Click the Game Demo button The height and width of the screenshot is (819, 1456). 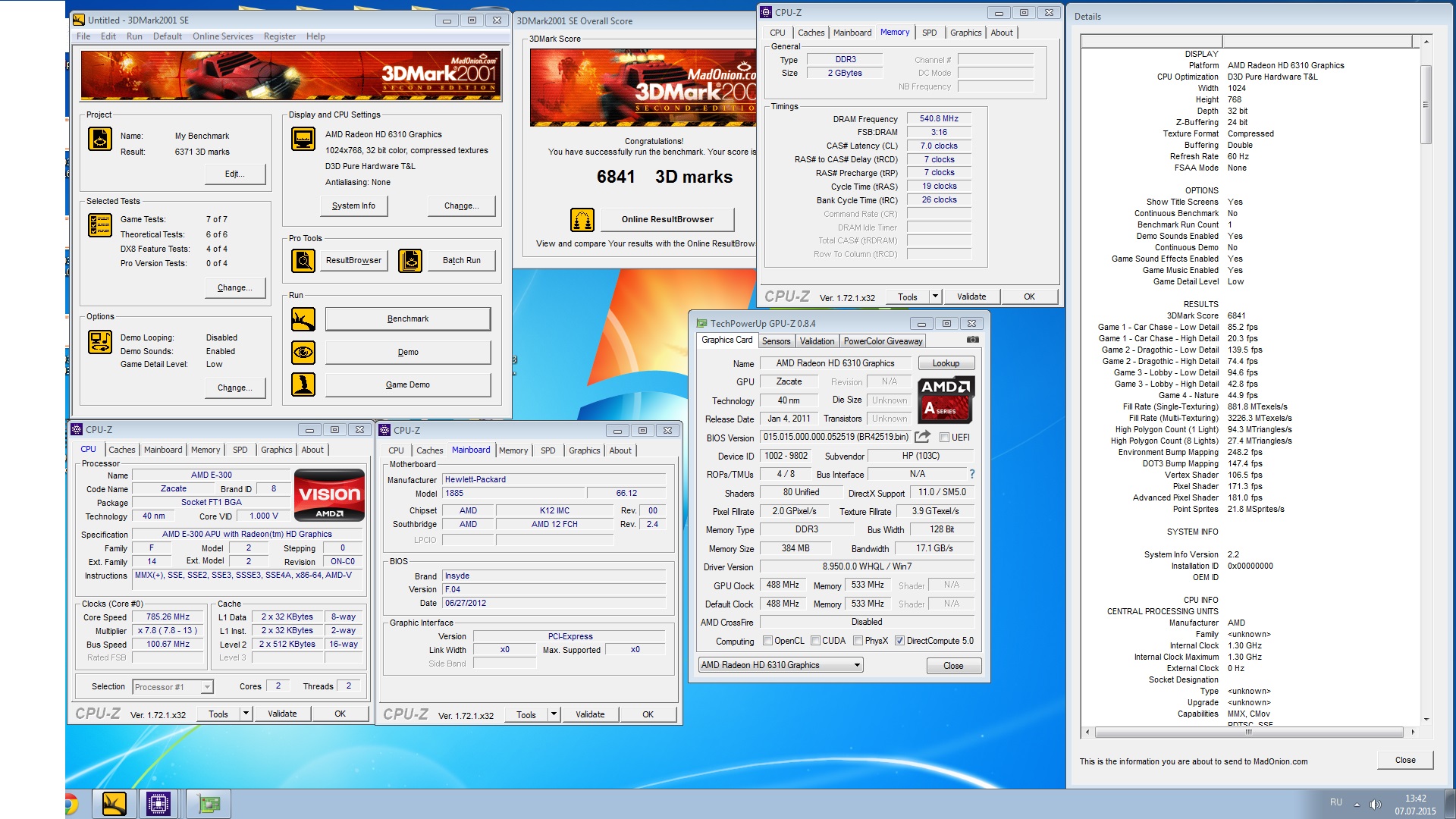[x=408, y=384]
